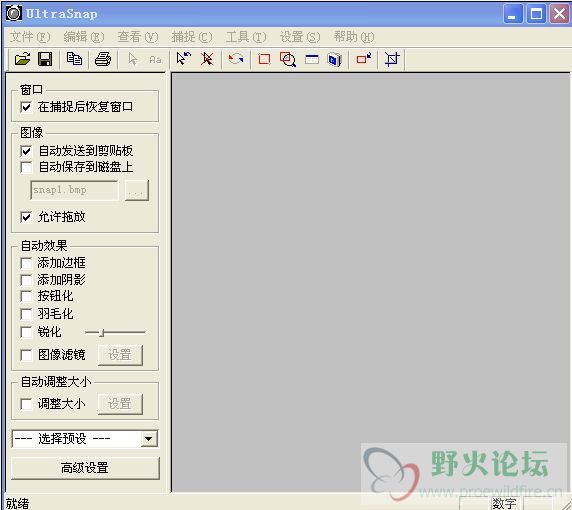Close the UltraSnap window

tap(559, 14)
